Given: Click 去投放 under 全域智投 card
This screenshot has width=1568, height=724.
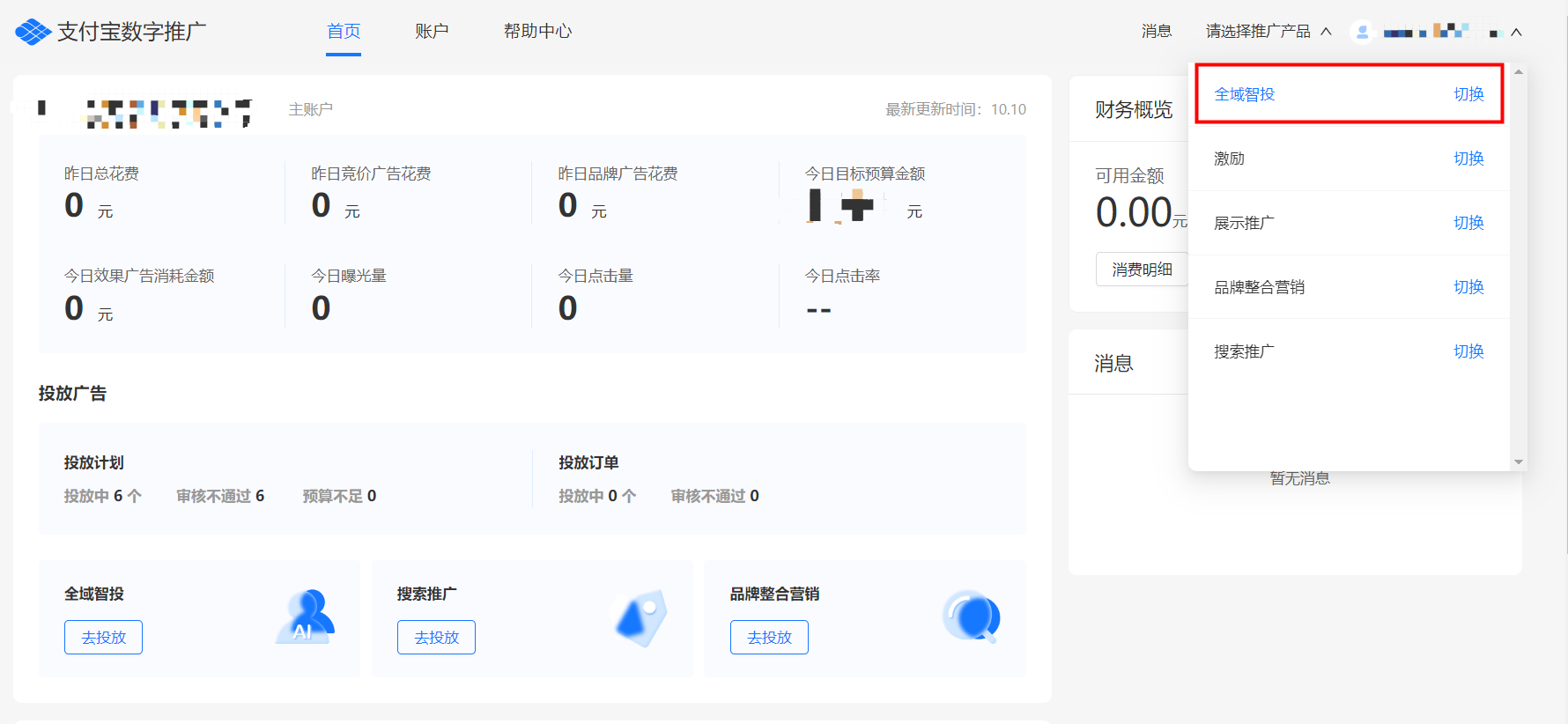Looking at the screenshot, I should (x=103, y=638).
